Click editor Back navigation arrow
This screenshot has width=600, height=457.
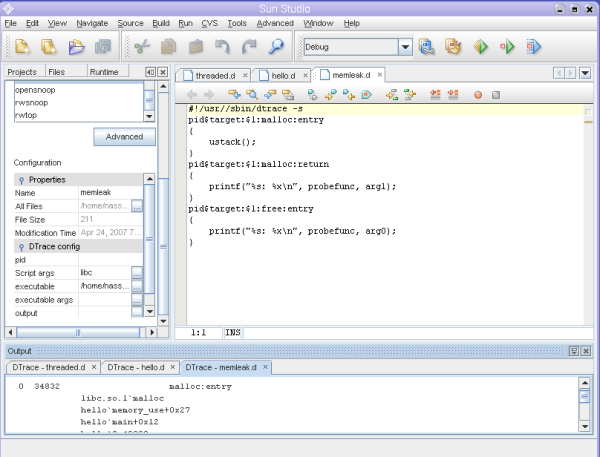192,95
